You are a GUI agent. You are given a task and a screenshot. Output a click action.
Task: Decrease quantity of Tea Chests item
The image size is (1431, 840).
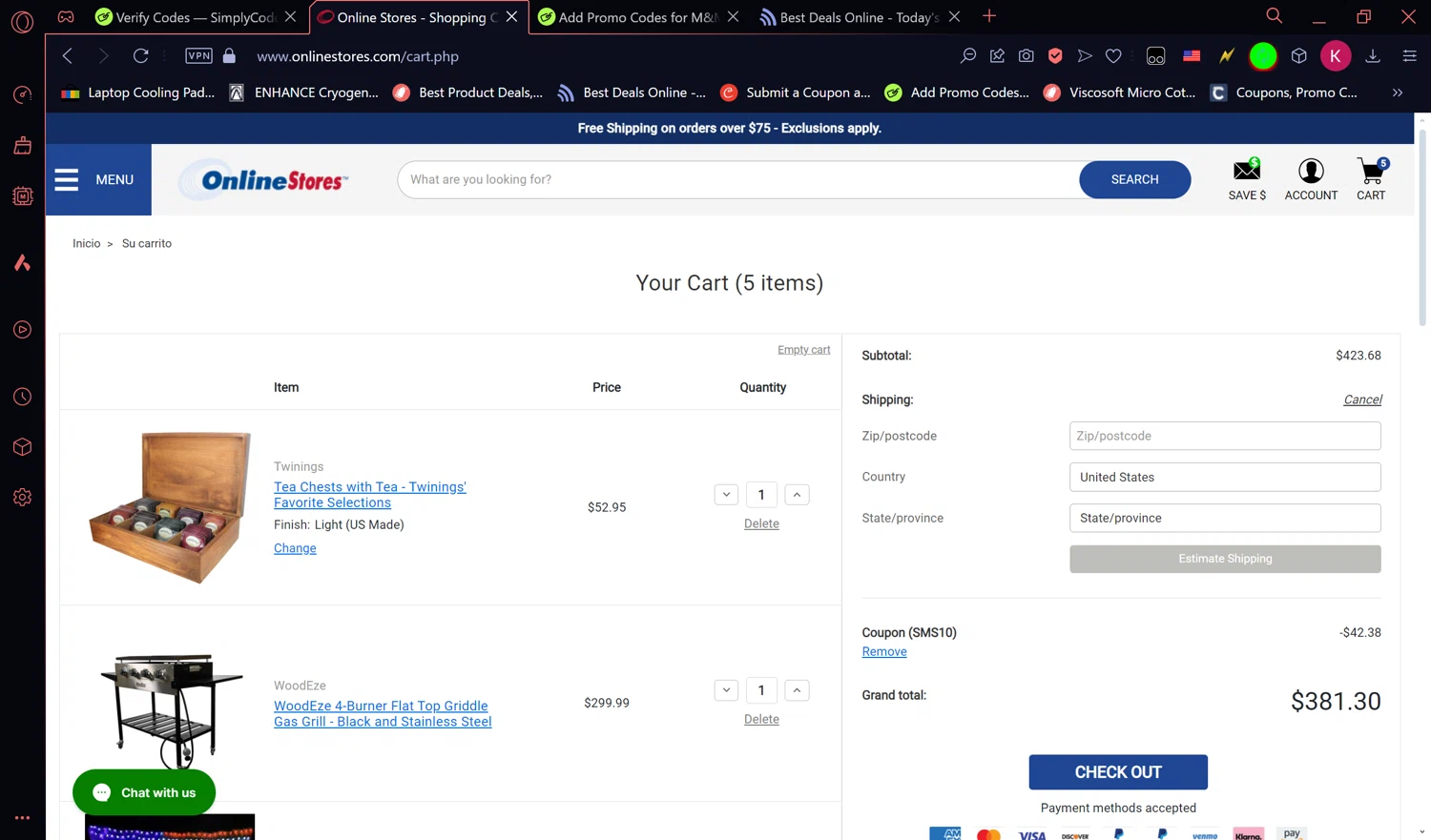726,494
